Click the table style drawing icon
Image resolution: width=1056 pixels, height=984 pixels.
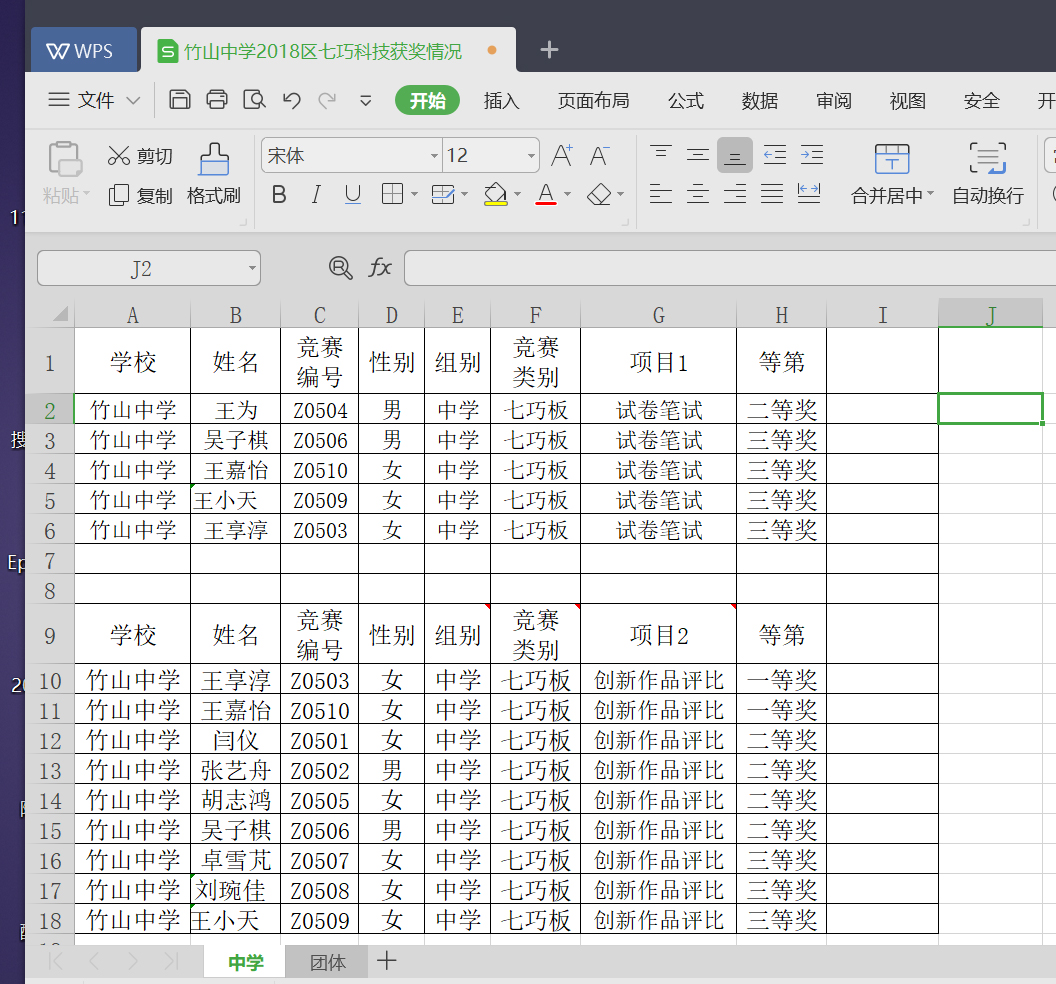[442, 195]
